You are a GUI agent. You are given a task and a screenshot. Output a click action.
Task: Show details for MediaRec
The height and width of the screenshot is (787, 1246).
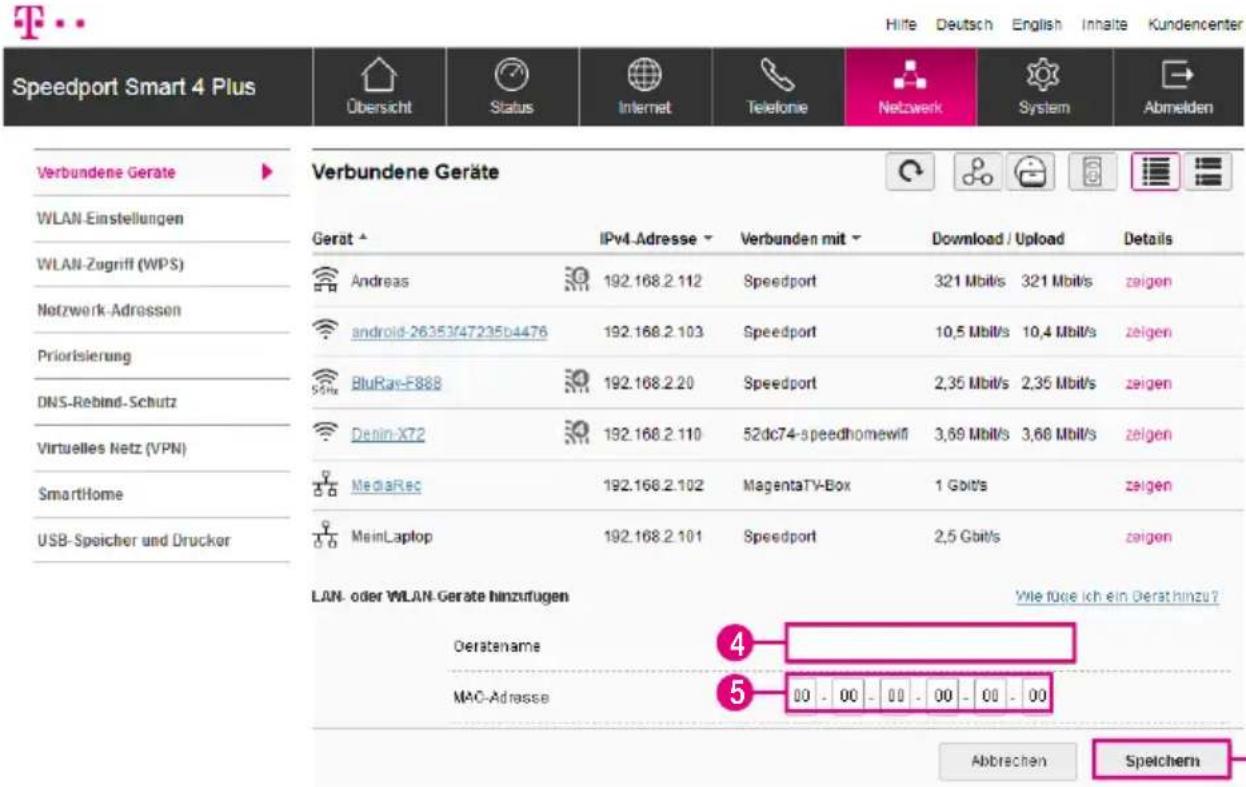point(1148,486)
